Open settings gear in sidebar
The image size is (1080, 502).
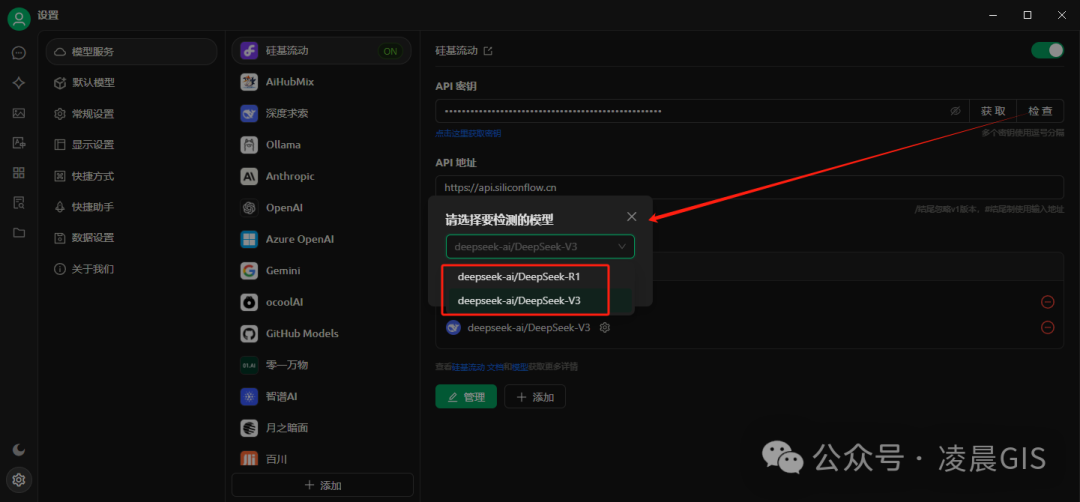click(x=19, y=479)
